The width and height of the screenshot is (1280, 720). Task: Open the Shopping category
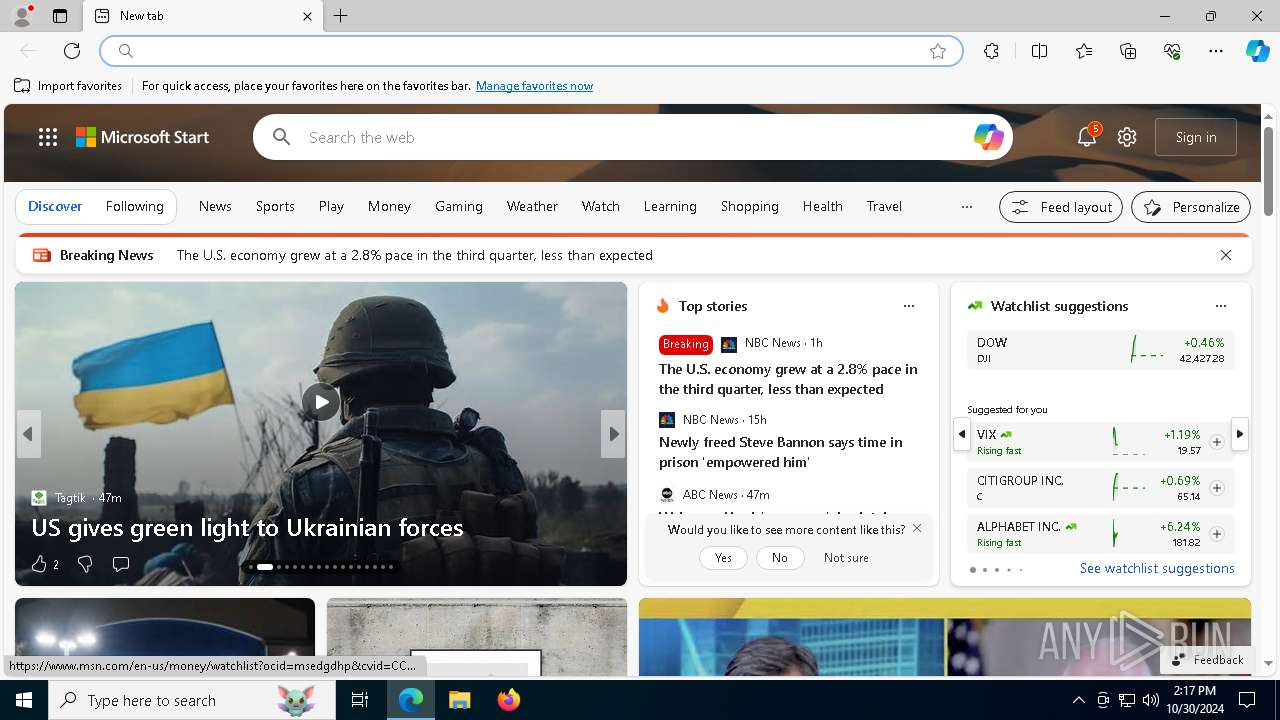pos(749,206)
